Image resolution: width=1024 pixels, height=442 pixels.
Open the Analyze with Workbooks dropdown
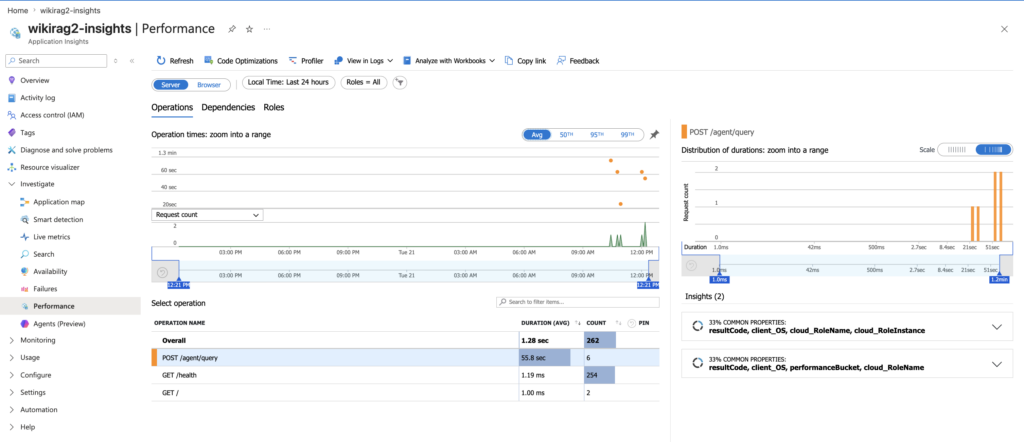coord(449,61)
